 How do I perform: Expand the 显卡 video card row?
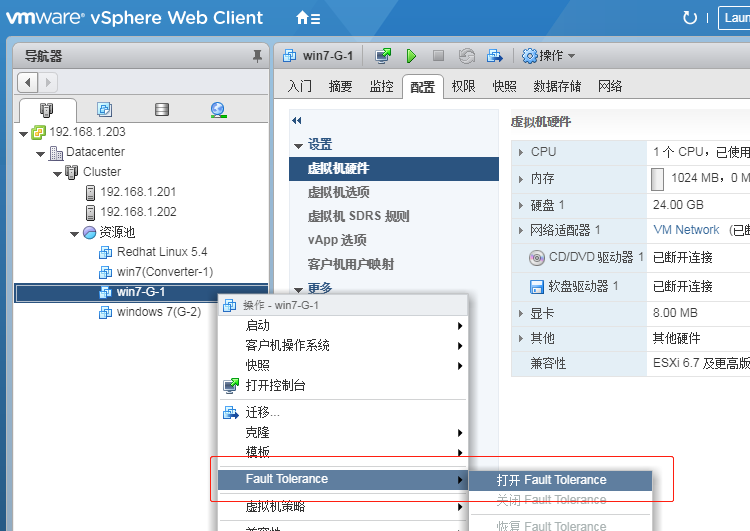click(x=520, y=314)
